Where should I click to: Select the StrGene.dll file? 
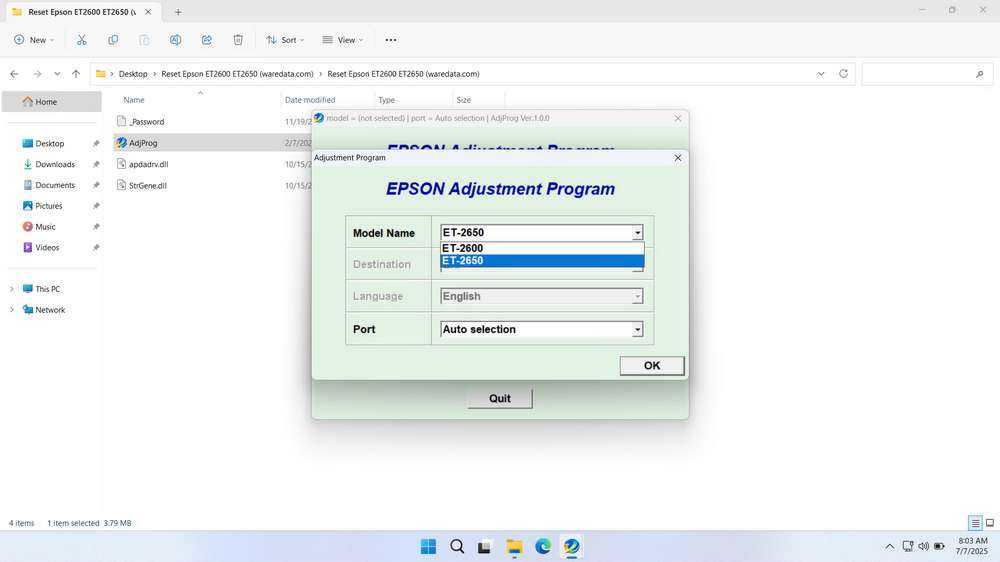(147, 185)
